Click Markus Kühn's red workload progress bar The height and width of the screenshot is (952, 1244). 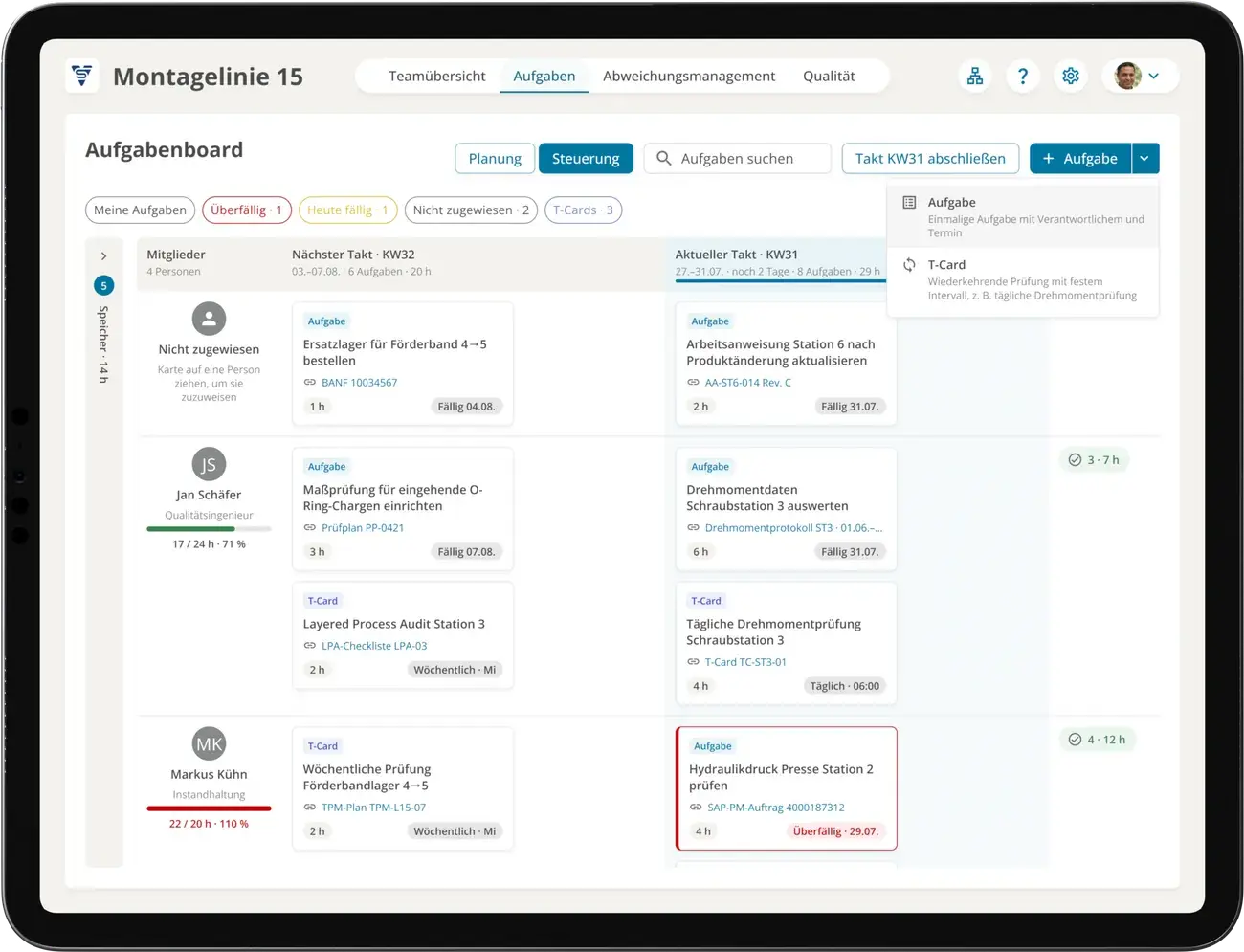[209, 808]
